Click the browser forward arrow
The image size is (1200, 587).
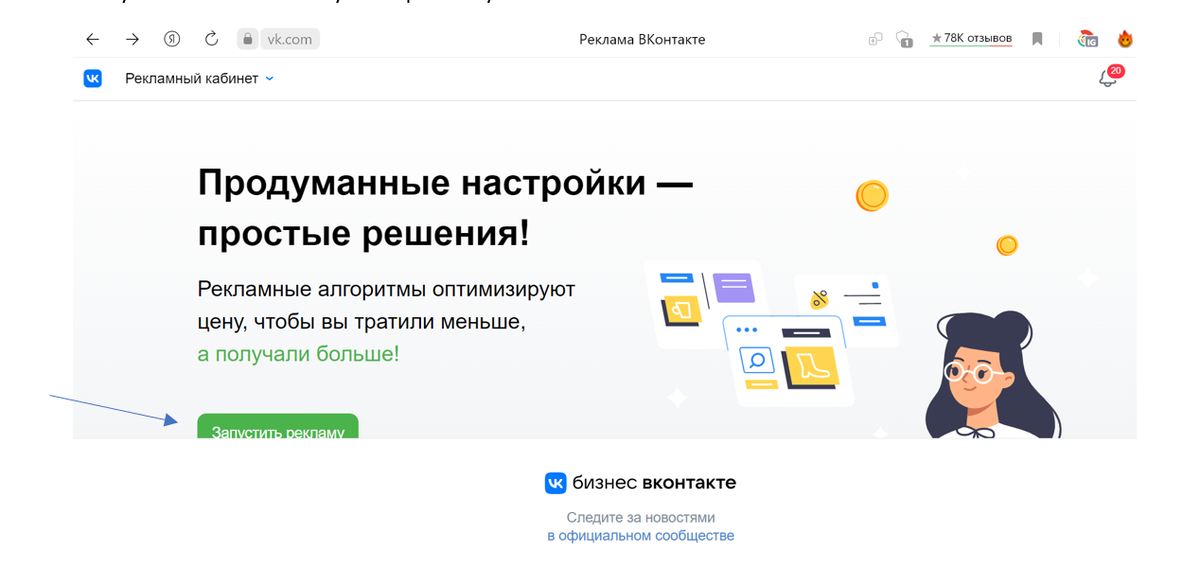tap(132, 39)
